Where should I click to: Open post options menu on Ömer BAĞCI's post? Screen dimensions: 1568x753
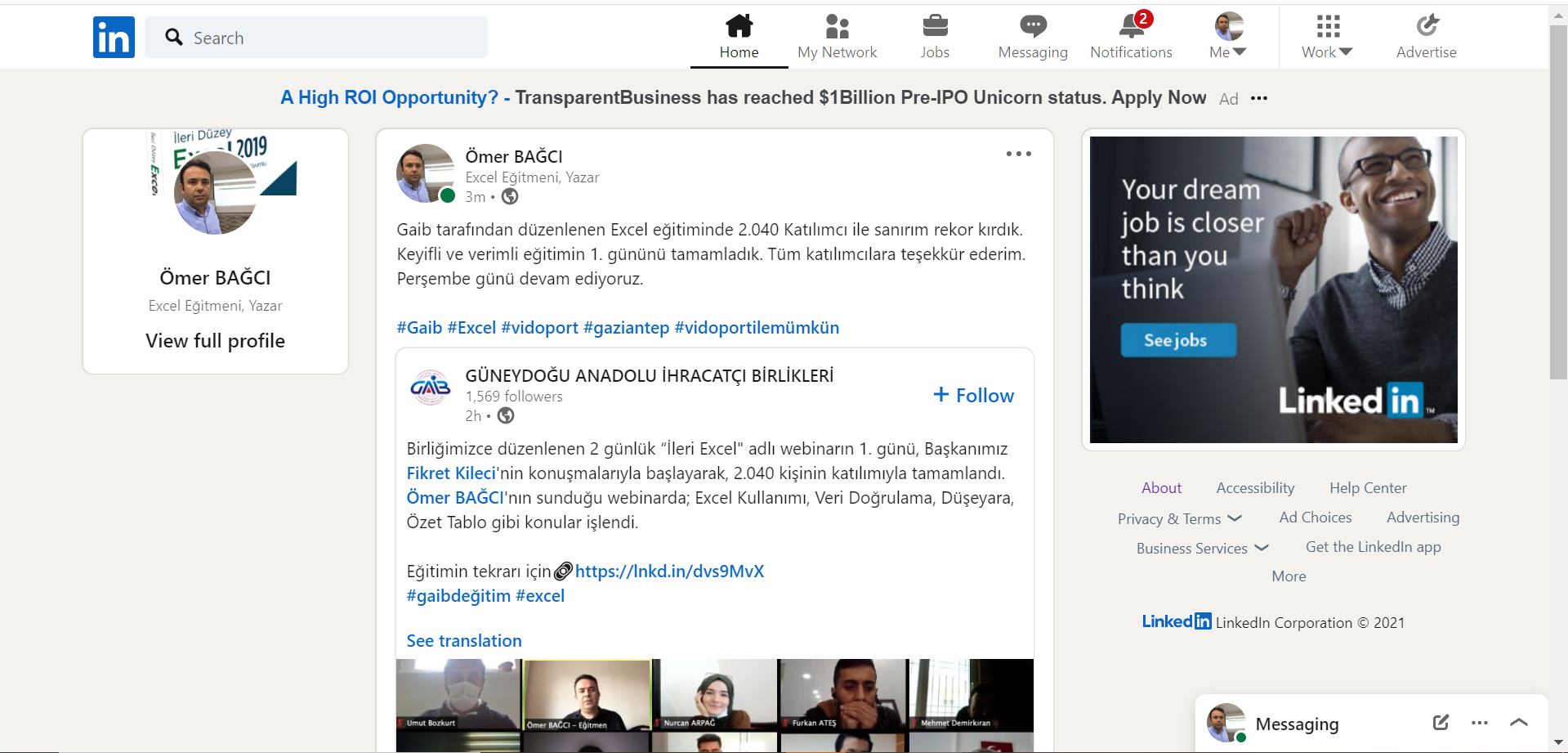[x=1018, y=154]
